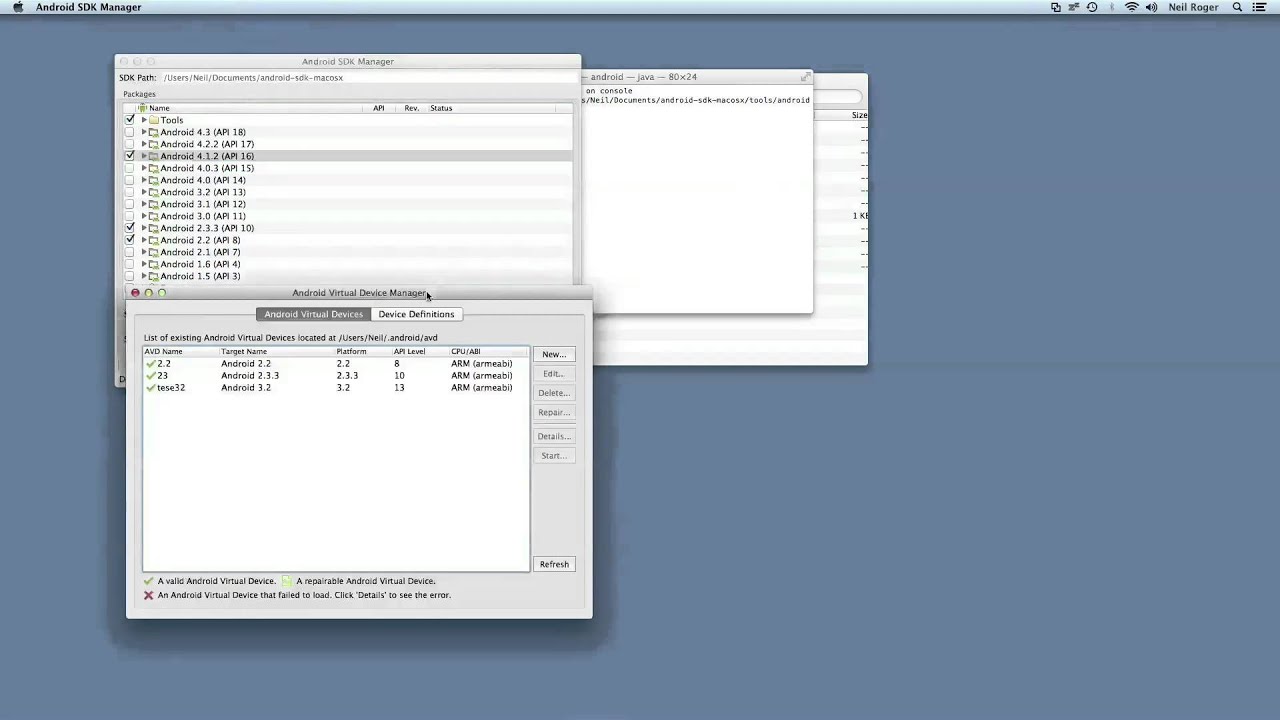The width and height of the screenshot is (1280, 720).
Task: Click the Android 4.0.3 (API 15) folder icon
Action: click(154, 168)
